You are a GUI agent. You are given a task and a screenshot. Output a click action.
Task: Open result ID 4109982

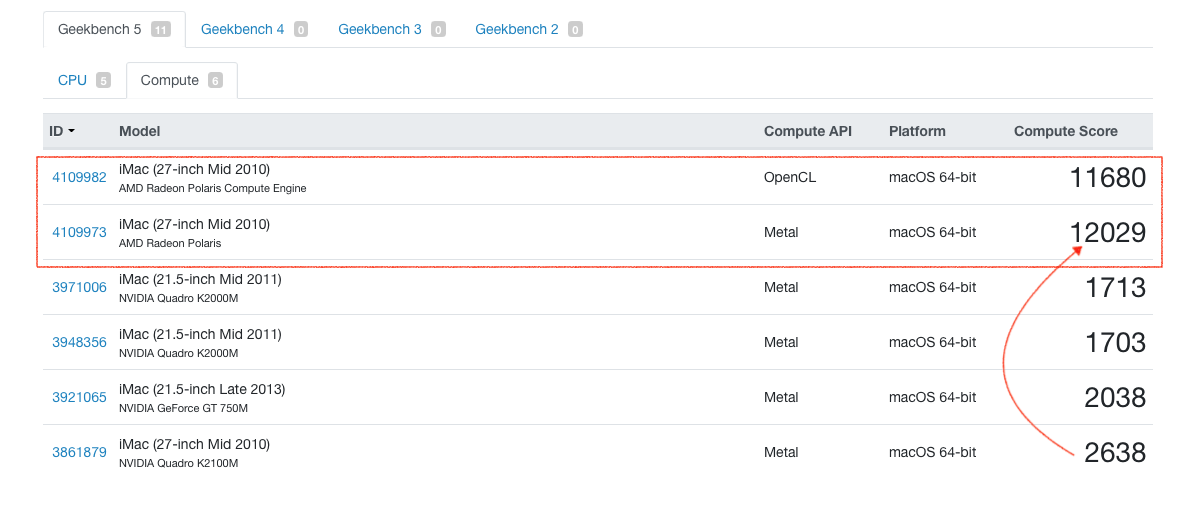(79, 177)
